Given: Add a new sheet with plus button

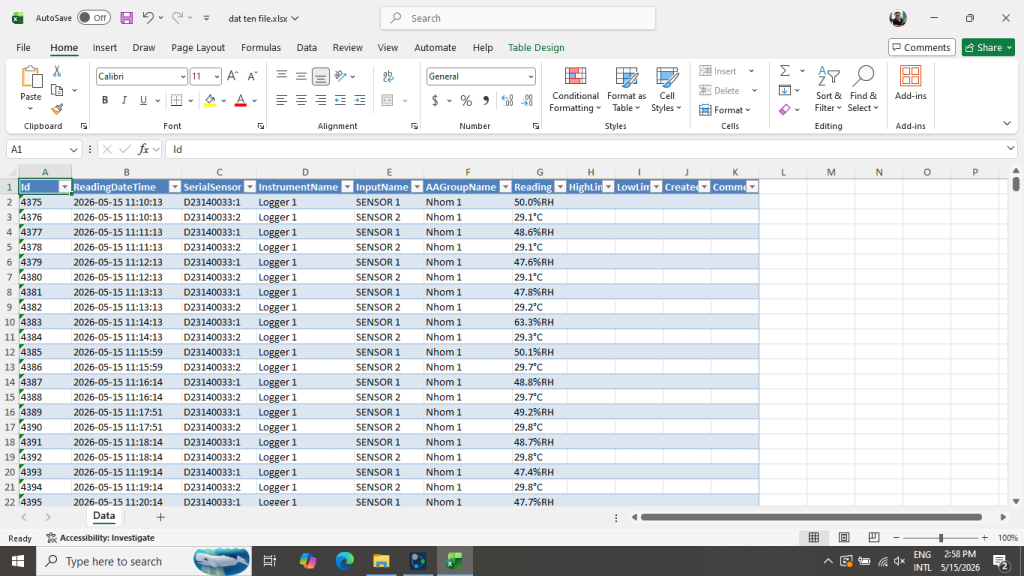Looking at the screenshot, I should coord(160,517).
